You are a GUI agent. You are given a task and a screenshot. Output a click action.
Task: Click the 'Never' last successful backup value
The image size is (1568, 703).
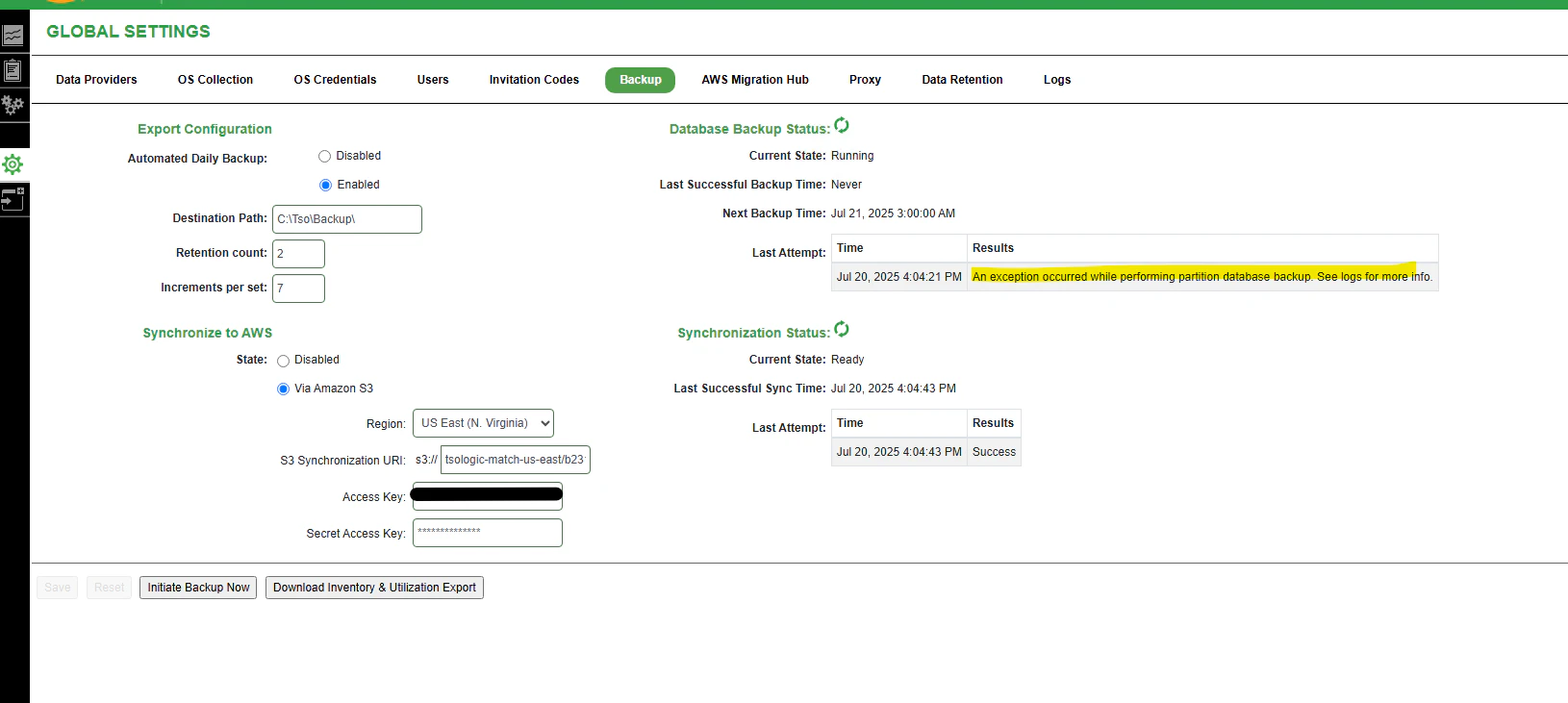pyautogui.click(x=847, y=185)
